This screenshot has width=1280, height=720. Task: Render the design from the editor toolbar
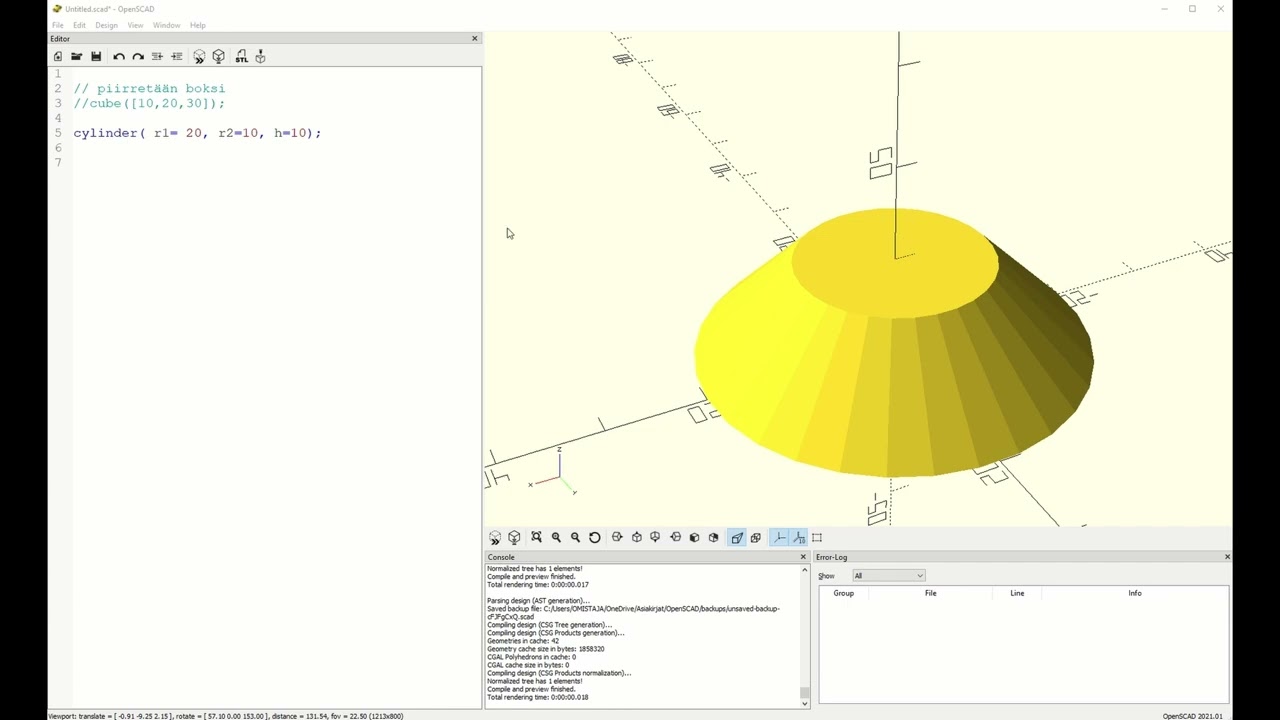click(x=219, y=57)
